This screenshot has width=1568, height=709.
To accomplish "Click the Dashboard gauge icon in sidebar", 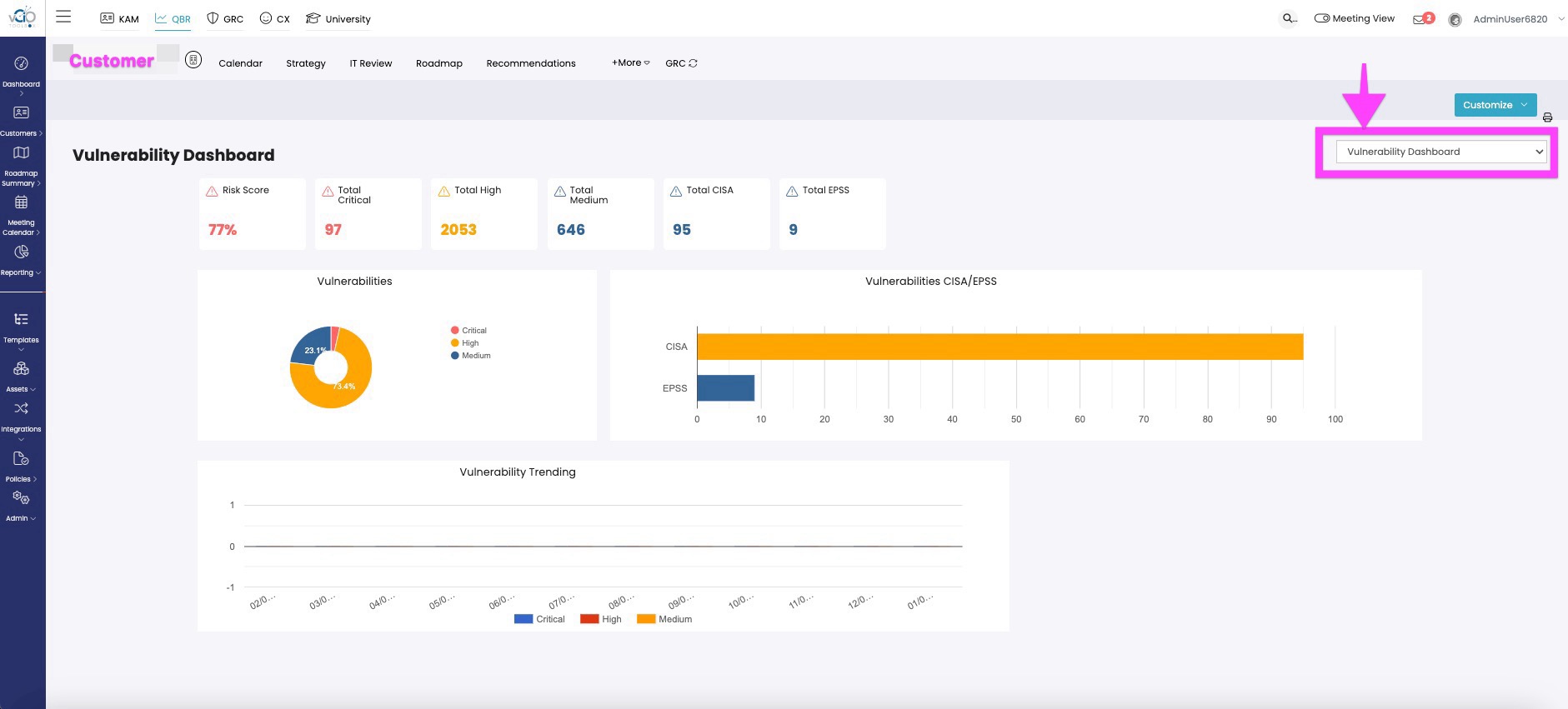I will pos(22,63).
